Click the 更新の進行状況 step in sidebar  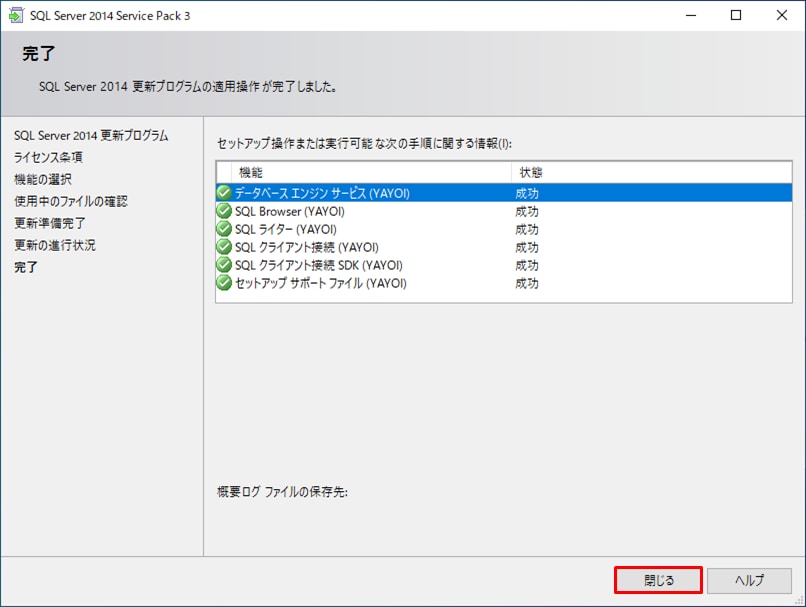point(55,245)
